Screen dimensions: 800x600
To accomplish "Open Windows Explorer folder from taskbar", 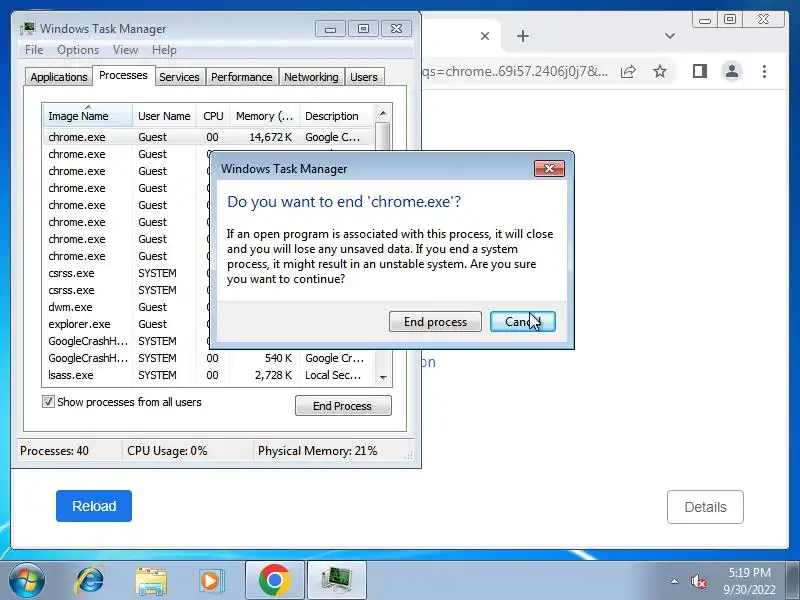I will click(x=151, y=581).
